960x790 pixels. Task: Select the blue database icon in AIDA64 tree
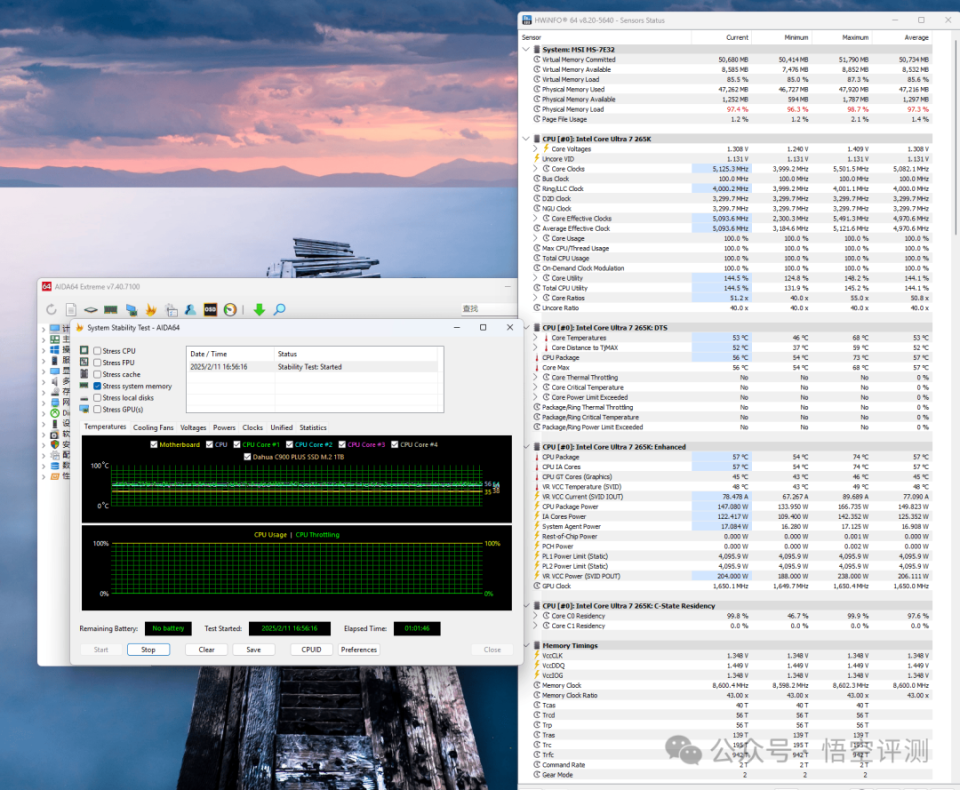tap(54, 466)
